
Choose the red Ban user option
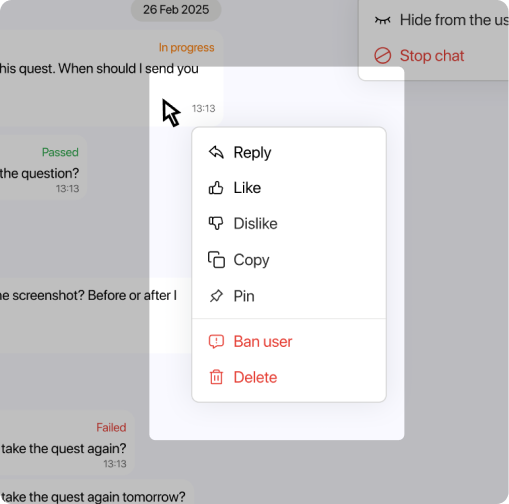click(x=289, y=342)
